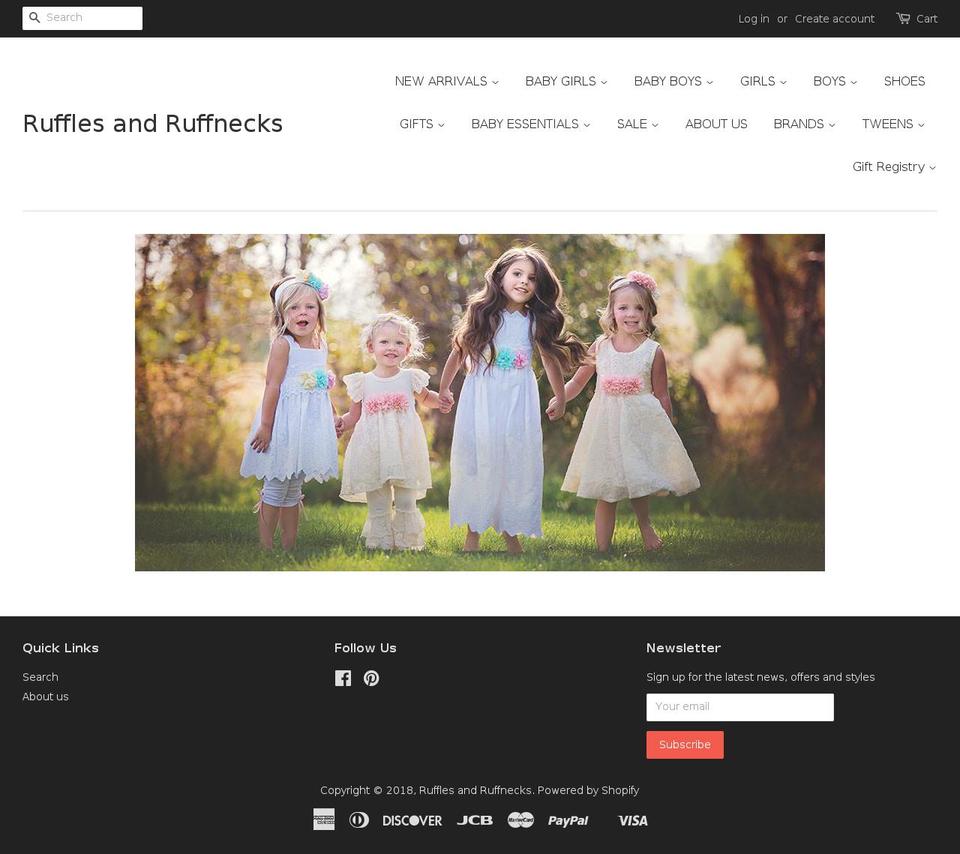Open the Cart link text
This screenshot has height=854, width=960.
click(x=927, y=19)
